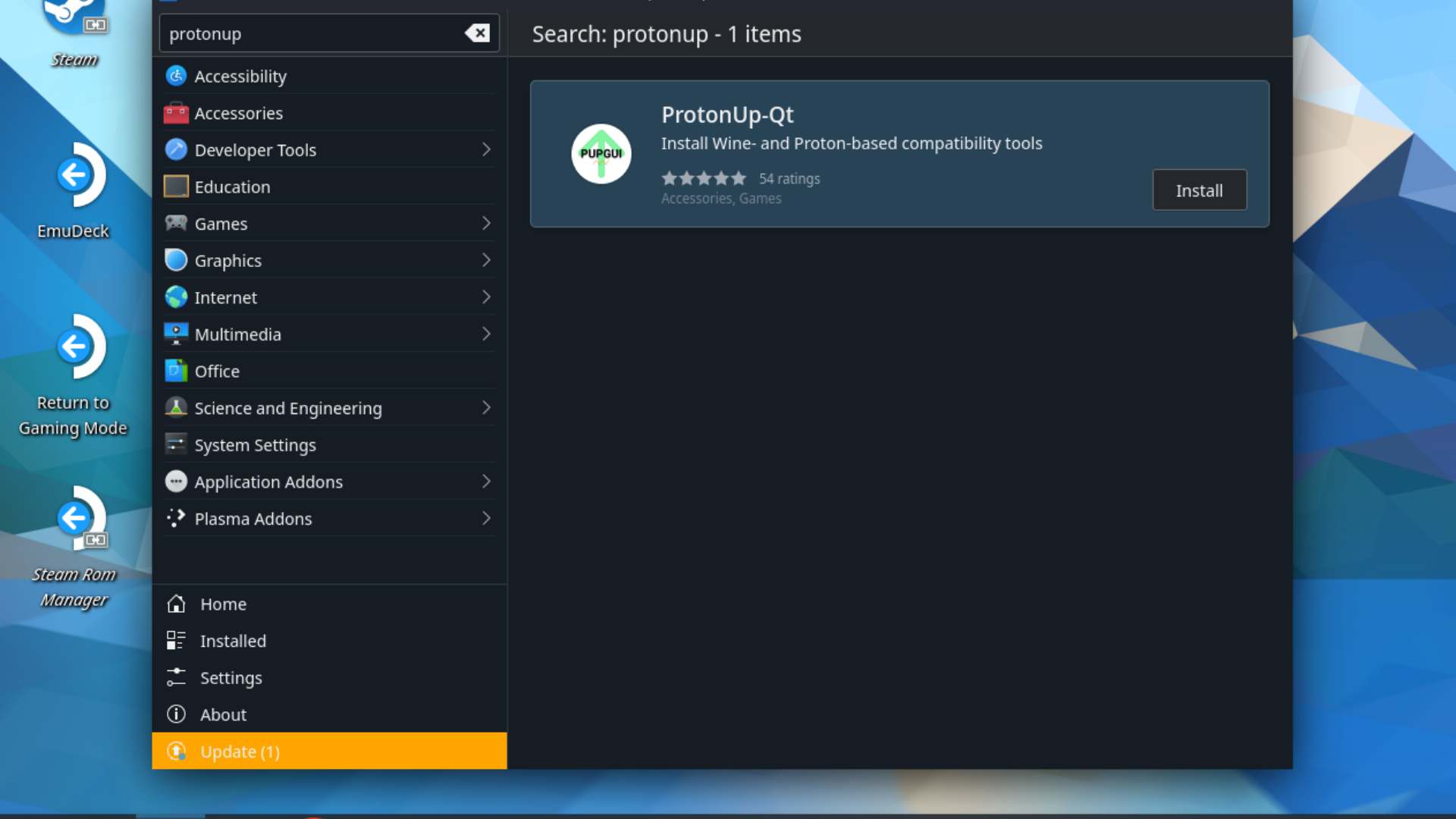The width and height of the screenshot is (1456, 819).
Task: Expand the Games category chevron
Action: pos(486,223)
